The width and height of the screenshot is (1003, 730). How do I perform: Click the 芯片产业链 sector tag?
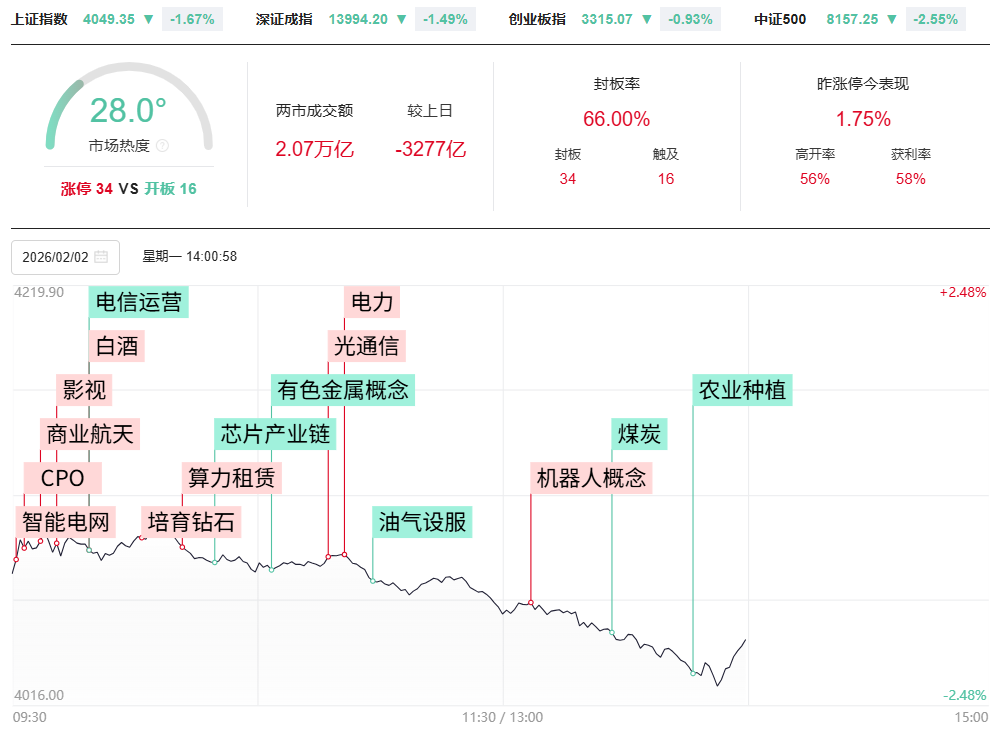[x=275, y=434]
